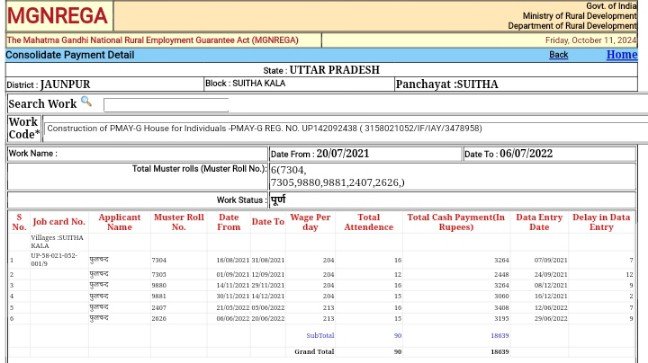The width and height of the screenshot is (648, 363).
Task: Click the Grand Total label
Action: (314, 352)
